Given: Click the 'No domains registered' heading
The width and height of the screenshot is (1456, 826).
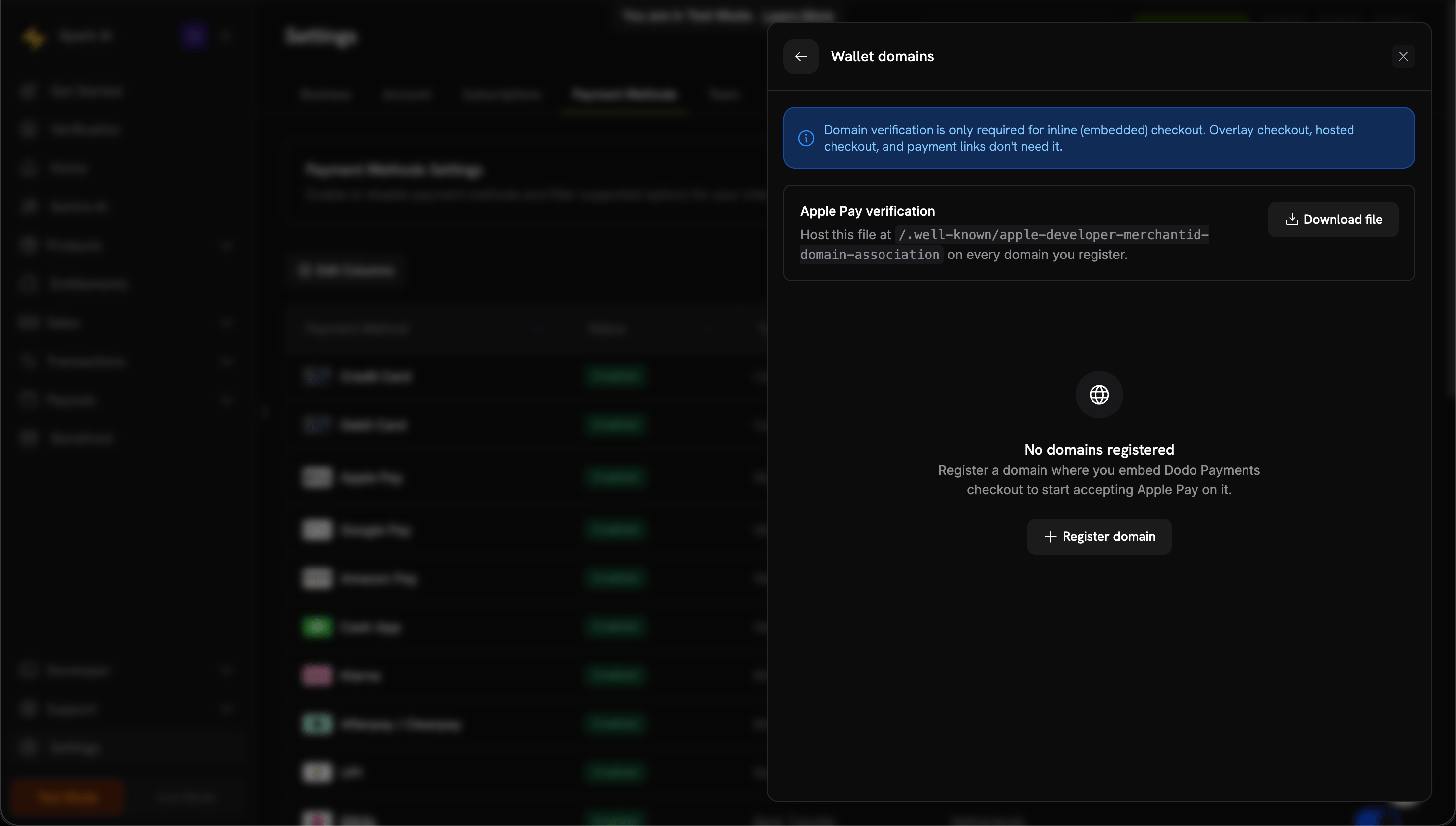Looking at the screenshot, I should pyautogui.click(x=1099, y=449).
